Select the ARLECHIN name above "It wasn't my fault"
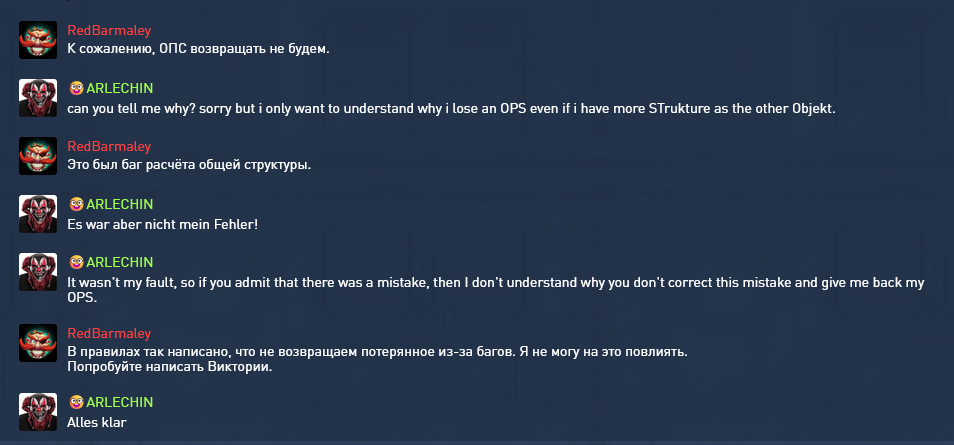This screenshot has width=954, height=445. (x=119, y=263)
